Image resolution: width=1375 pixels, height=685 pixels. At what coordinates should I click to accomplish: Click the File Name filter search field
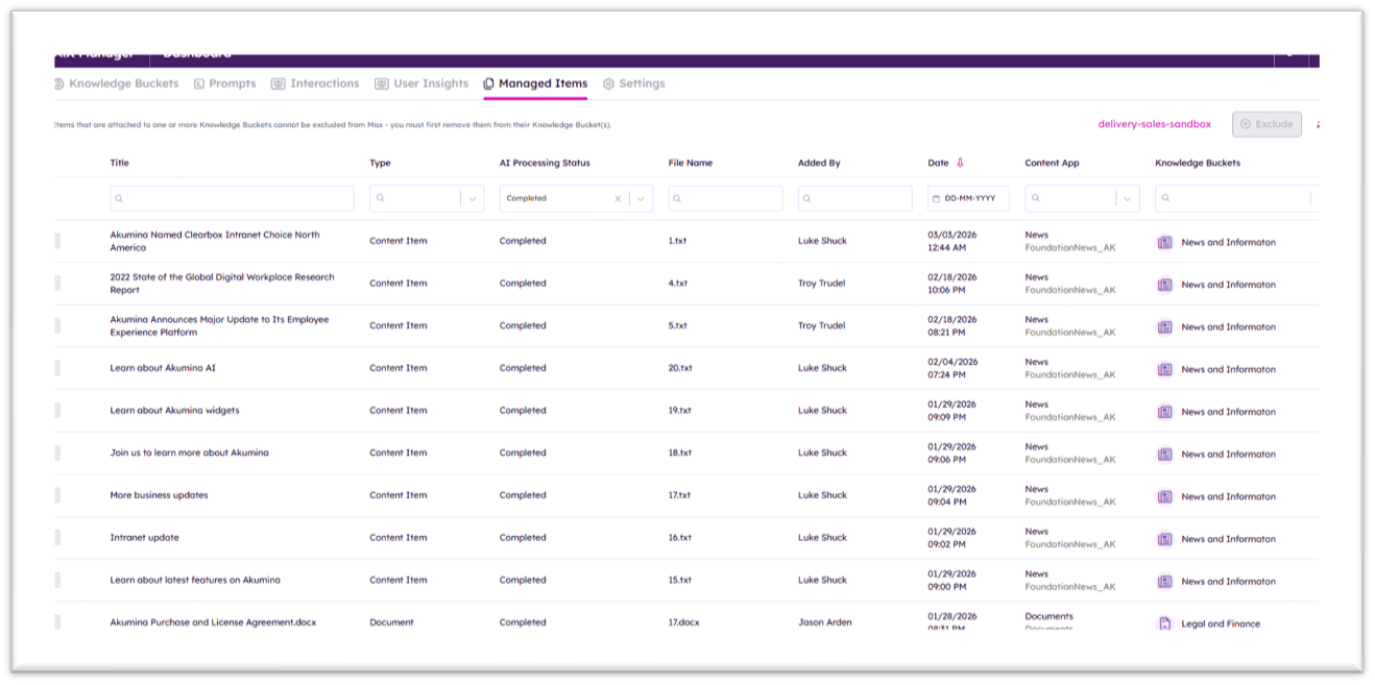(726, 198)
